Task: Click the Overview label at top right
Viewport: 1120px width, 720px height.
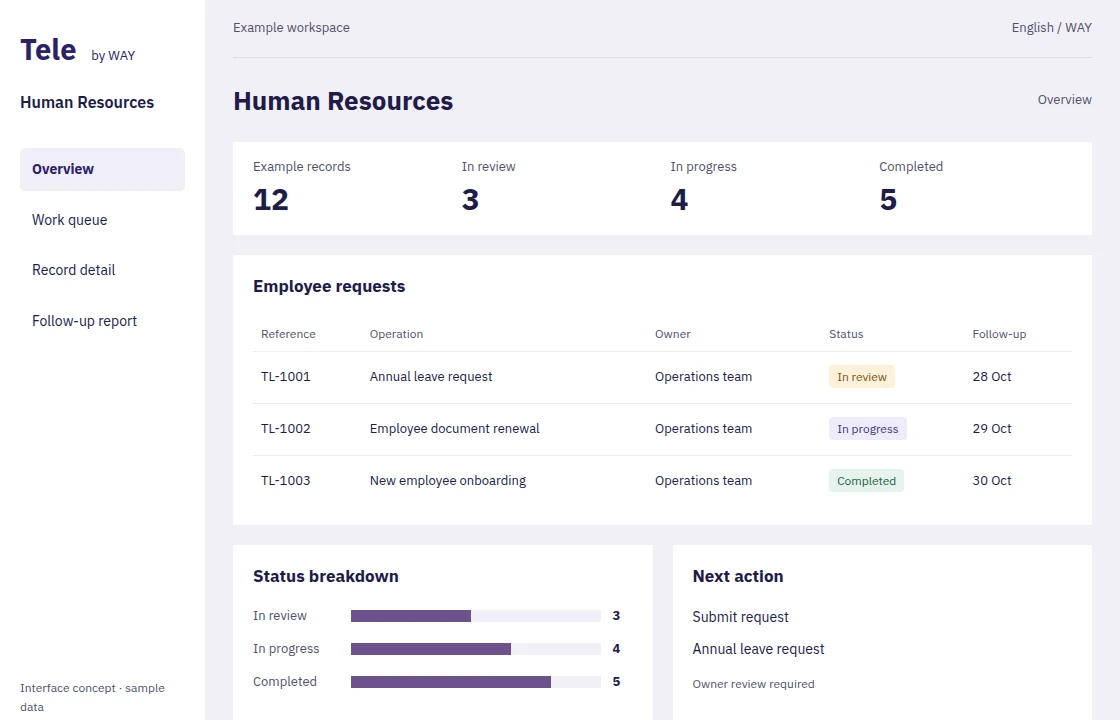Action: [x=1064, y=100]
